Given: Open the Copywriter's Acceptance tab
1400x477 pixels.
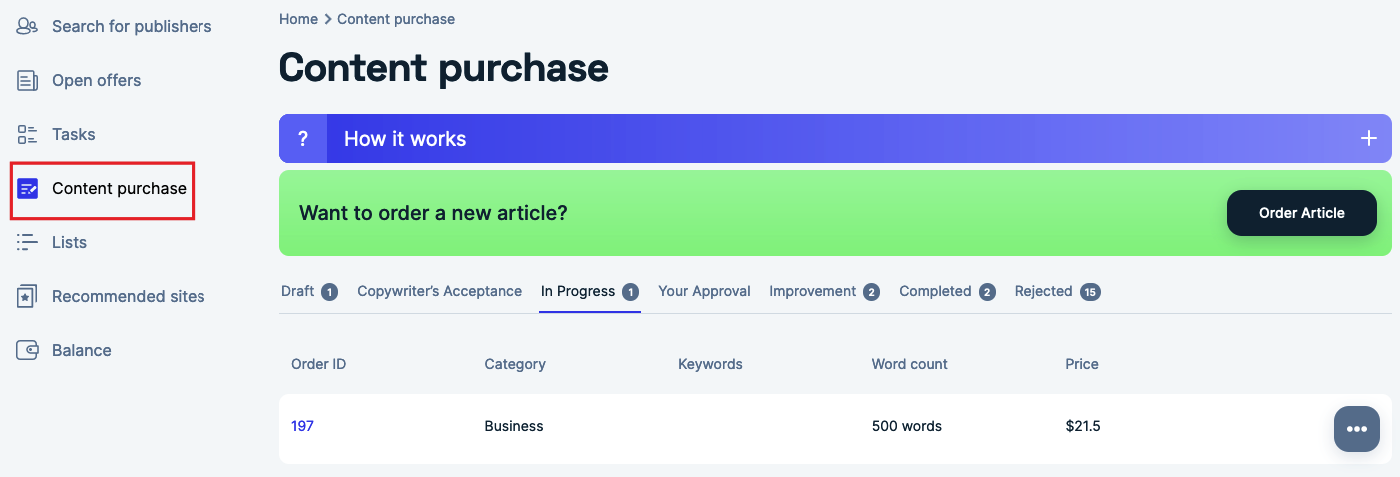Looking at the screenshot, I should (440, 291).
